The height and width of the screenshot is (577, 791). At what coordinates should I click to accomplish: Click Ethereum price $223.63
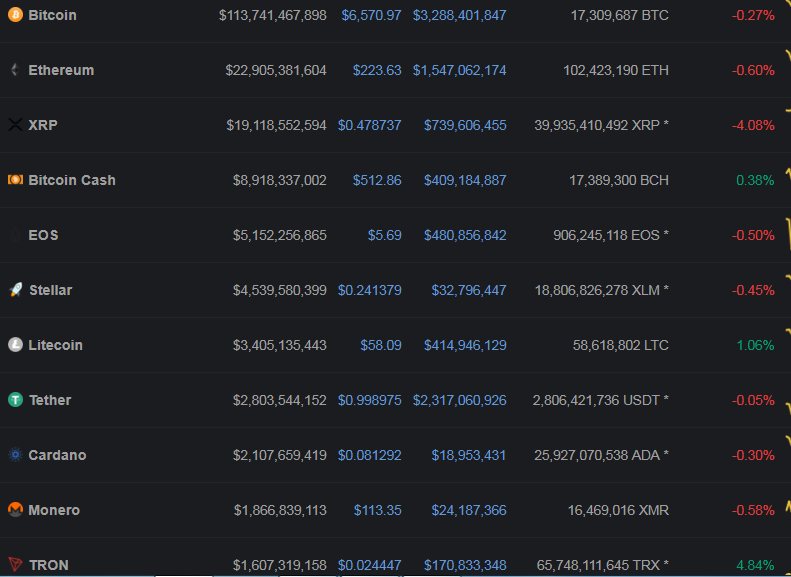(377, 70)
